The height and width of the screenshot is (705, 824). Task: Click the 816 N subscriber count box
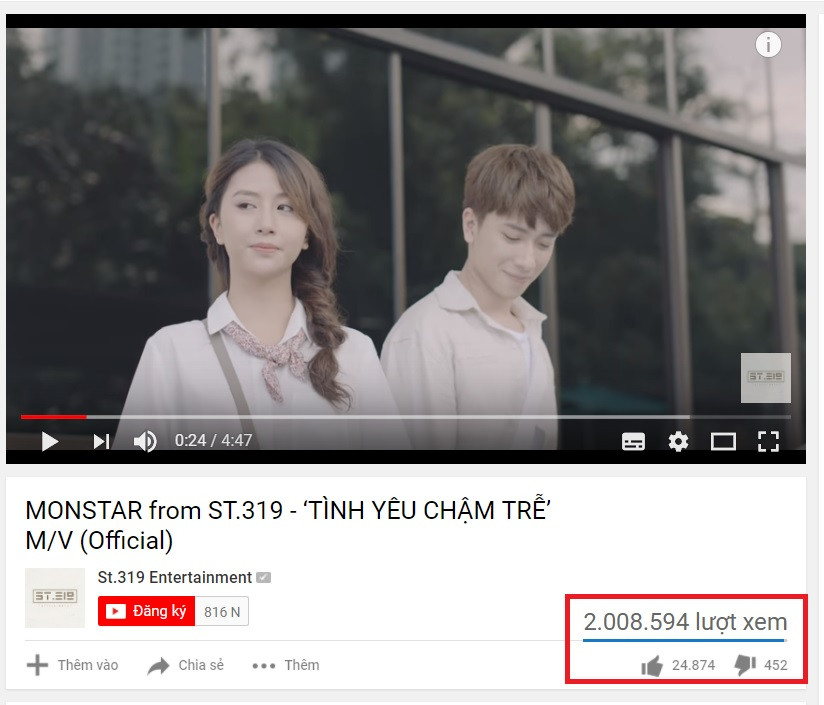tap(222, 611)
